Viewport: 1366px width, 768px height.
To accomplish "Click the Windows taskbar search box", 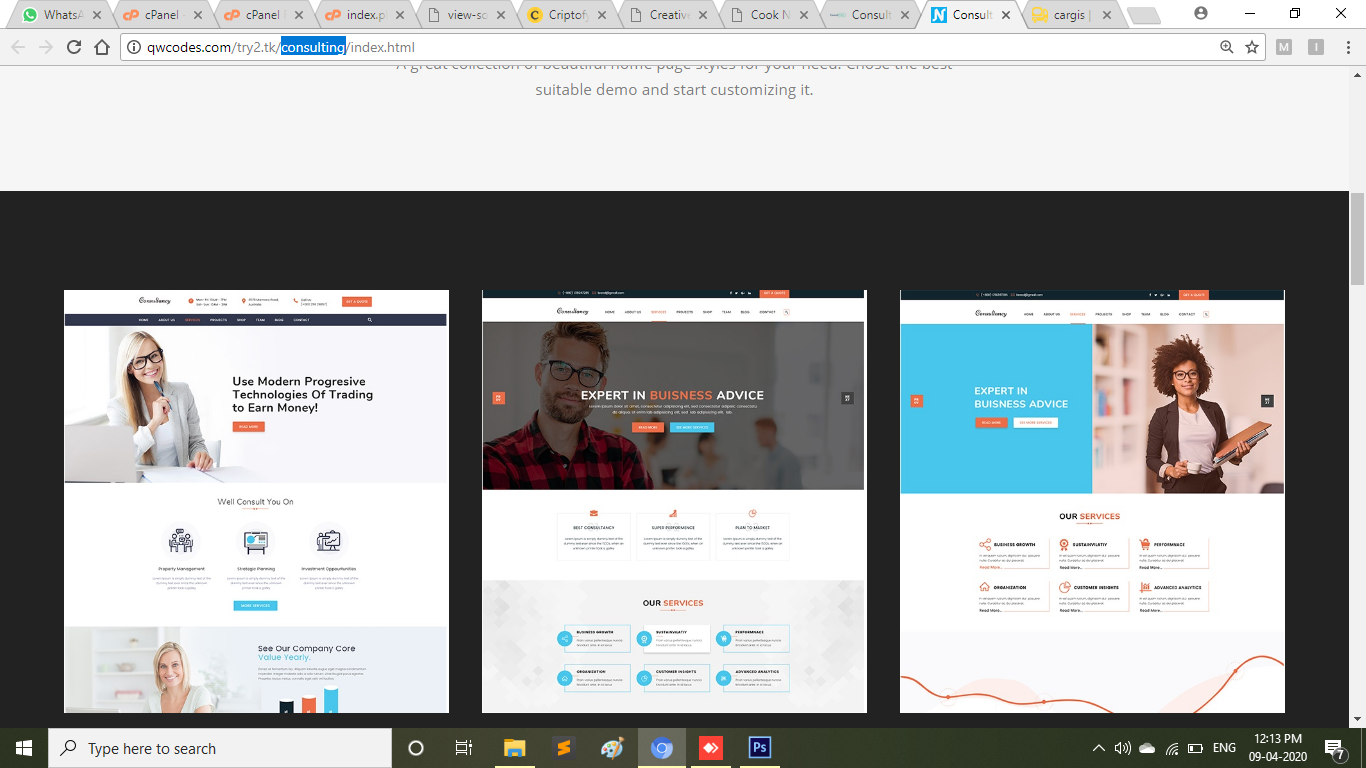I will (x=222, y=748).
